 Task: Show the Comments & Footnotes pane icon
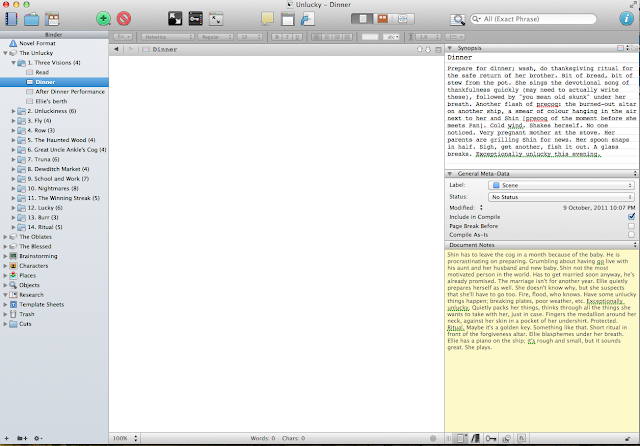[x=522, y=438]
